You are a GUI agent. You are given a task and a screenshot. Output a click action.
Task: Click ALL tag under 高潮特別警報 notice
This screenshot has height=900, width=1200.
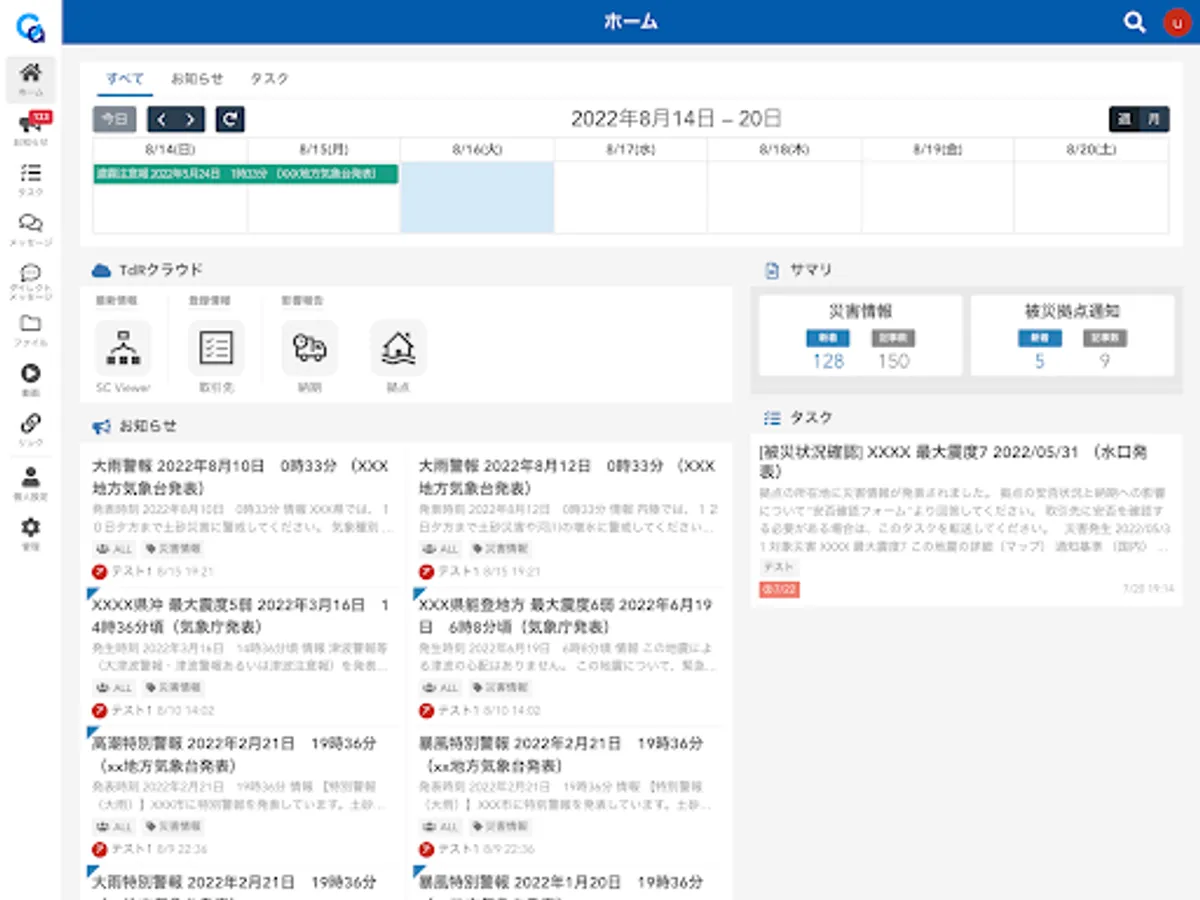tap(114, 827)
